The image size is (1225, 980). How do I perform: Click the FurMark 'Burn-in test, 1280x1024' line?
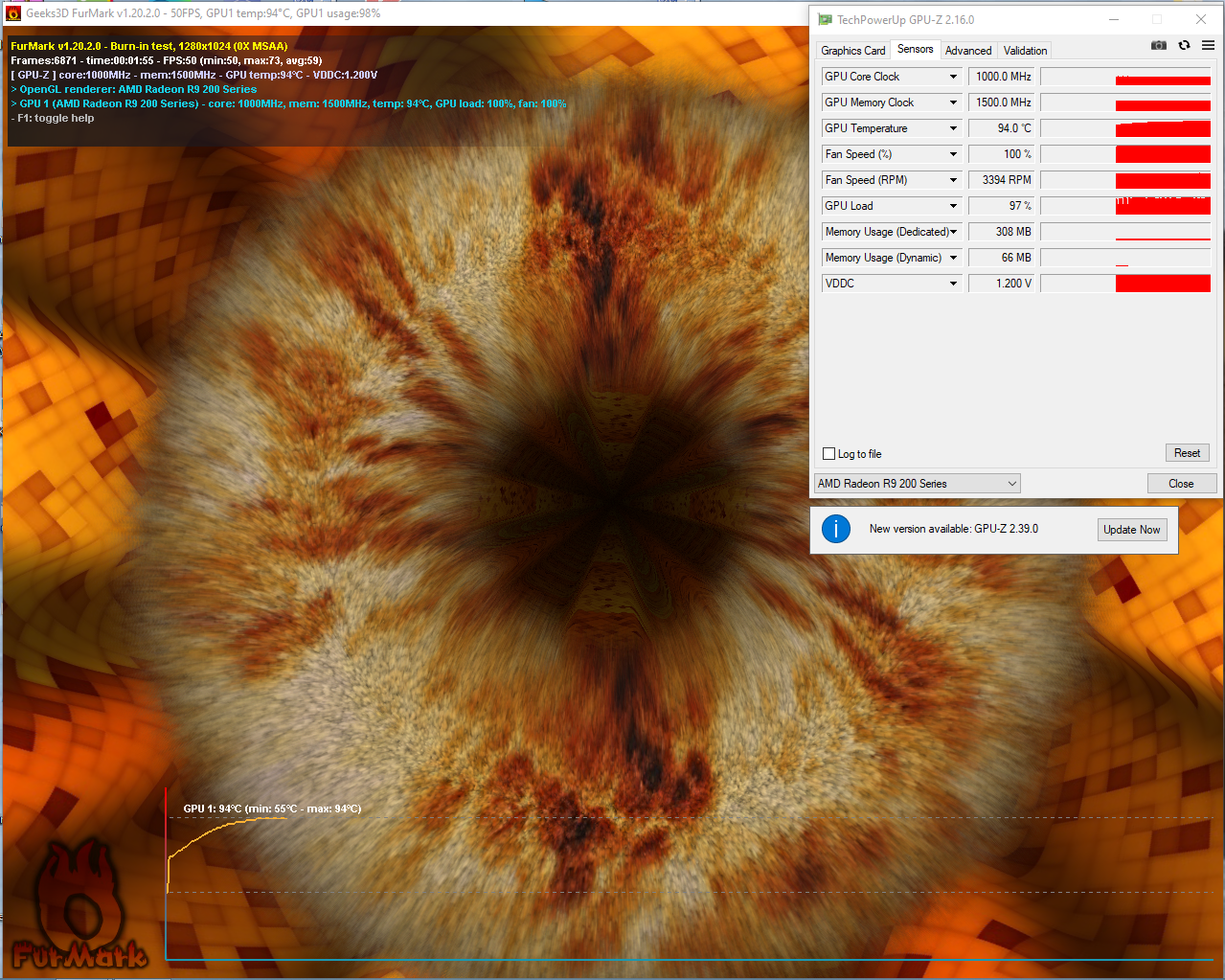pos(149,46)
